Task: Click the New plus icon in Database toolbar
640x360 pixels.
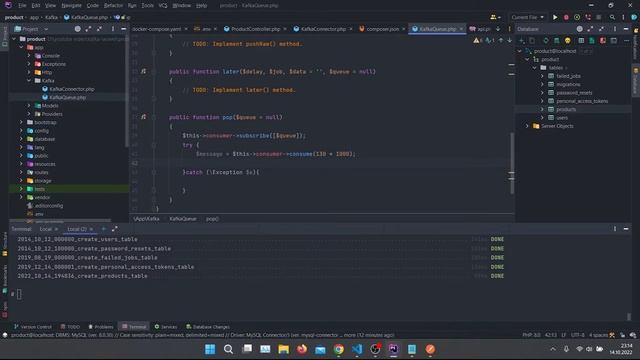Action: (x=522, y=40)
